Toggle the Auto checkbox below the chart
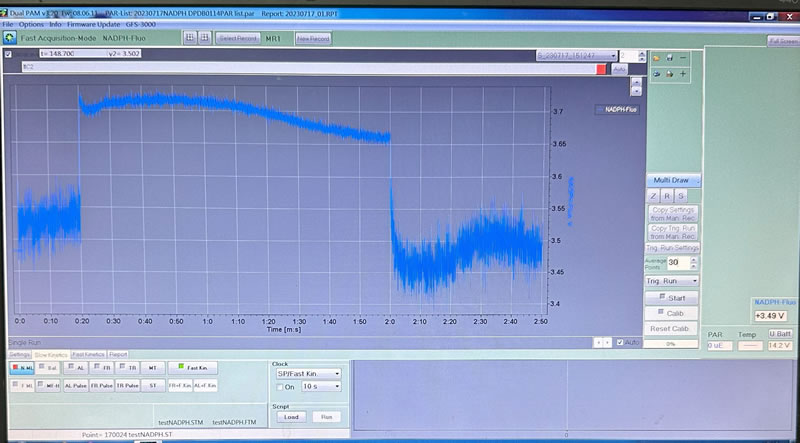The image size is (800, 443). pos(620,342)
